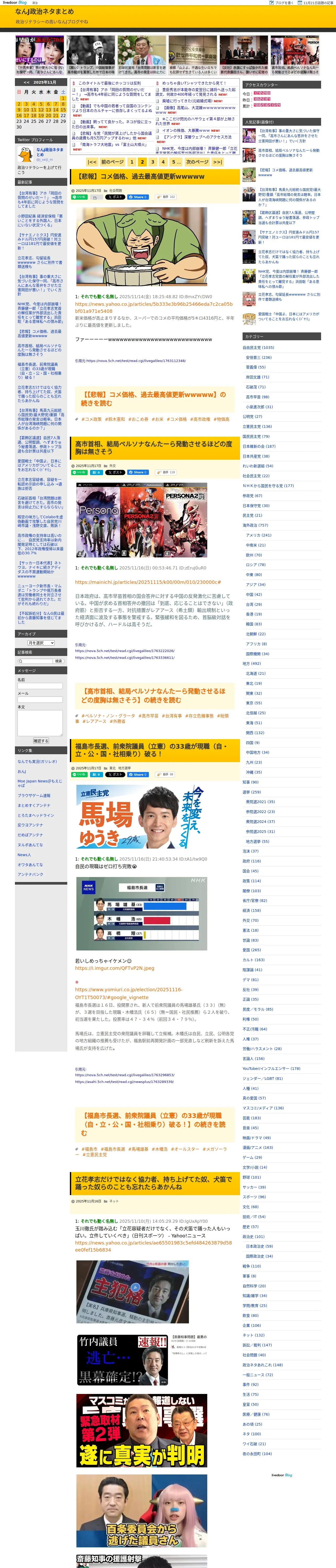This screenshot has width=336, height=1568.
Task: Click the '#おこめ券' hashtag
Action: click(138, 419)
